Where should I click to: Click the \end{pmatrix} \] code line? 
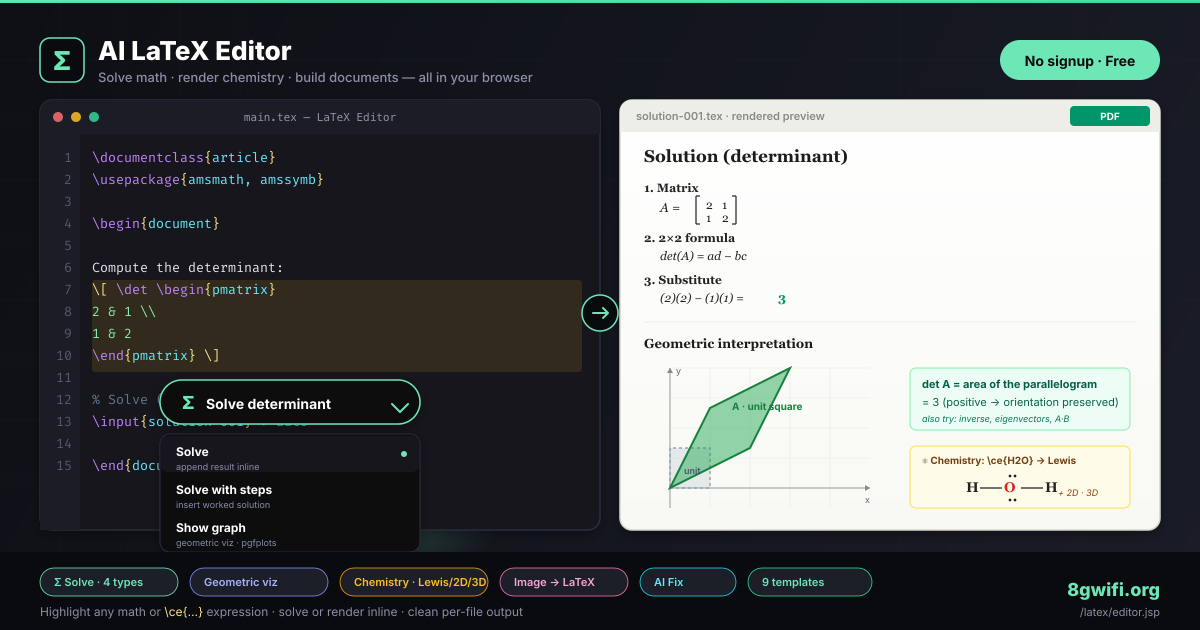pos(155,356)
